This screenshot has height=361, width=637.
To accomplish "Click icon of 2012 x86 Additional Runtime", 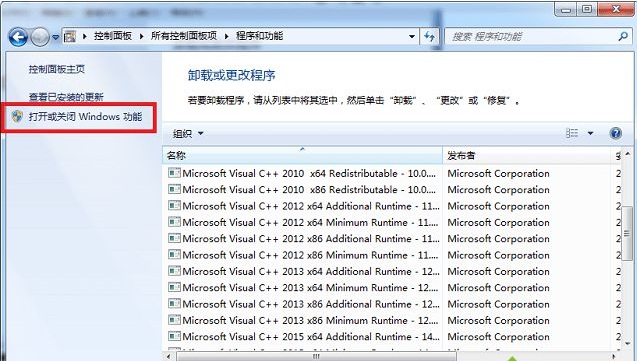I will point(174,238).
